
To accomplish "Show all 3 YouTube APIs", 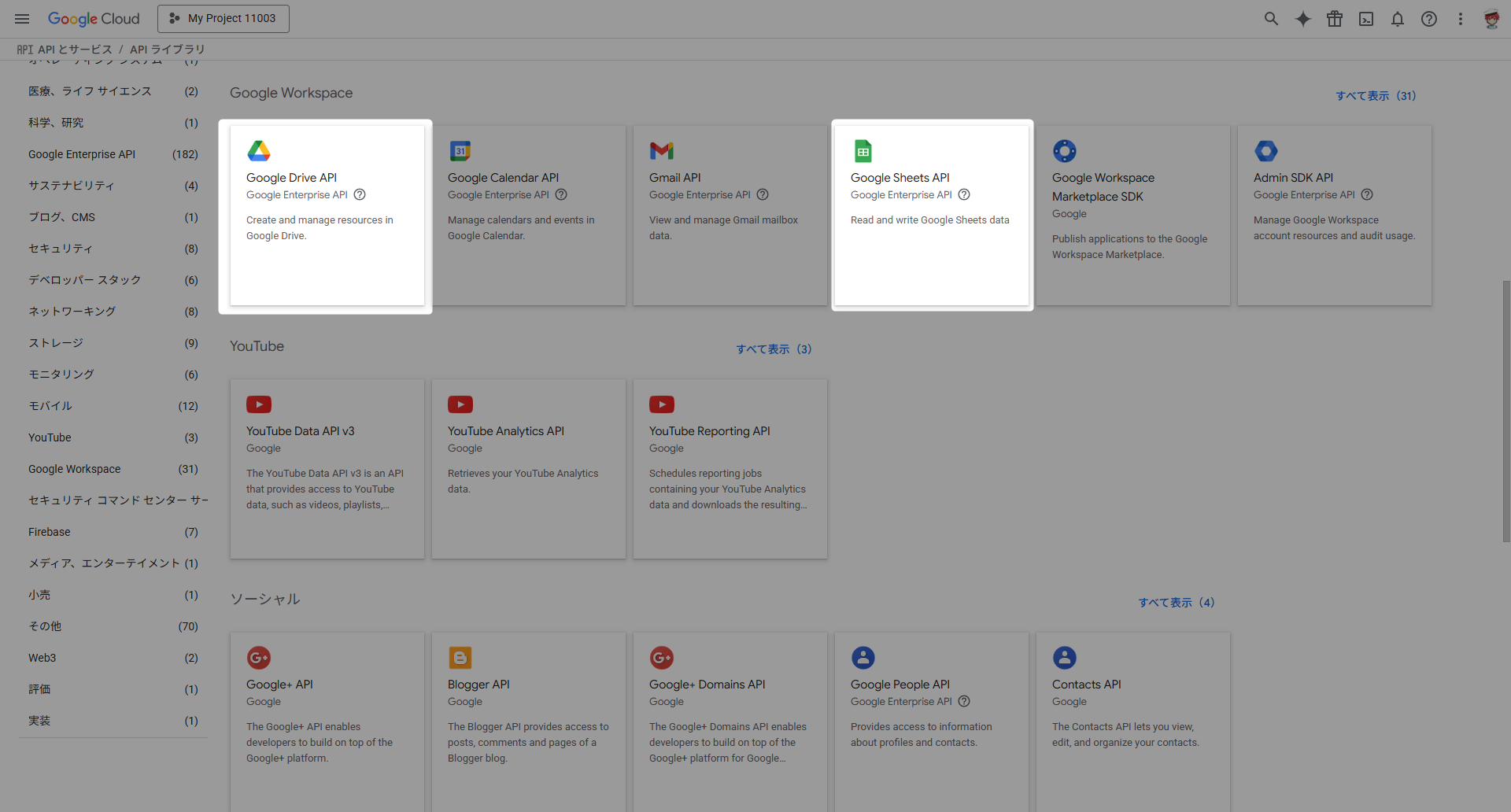I will (x=773, y=349).
